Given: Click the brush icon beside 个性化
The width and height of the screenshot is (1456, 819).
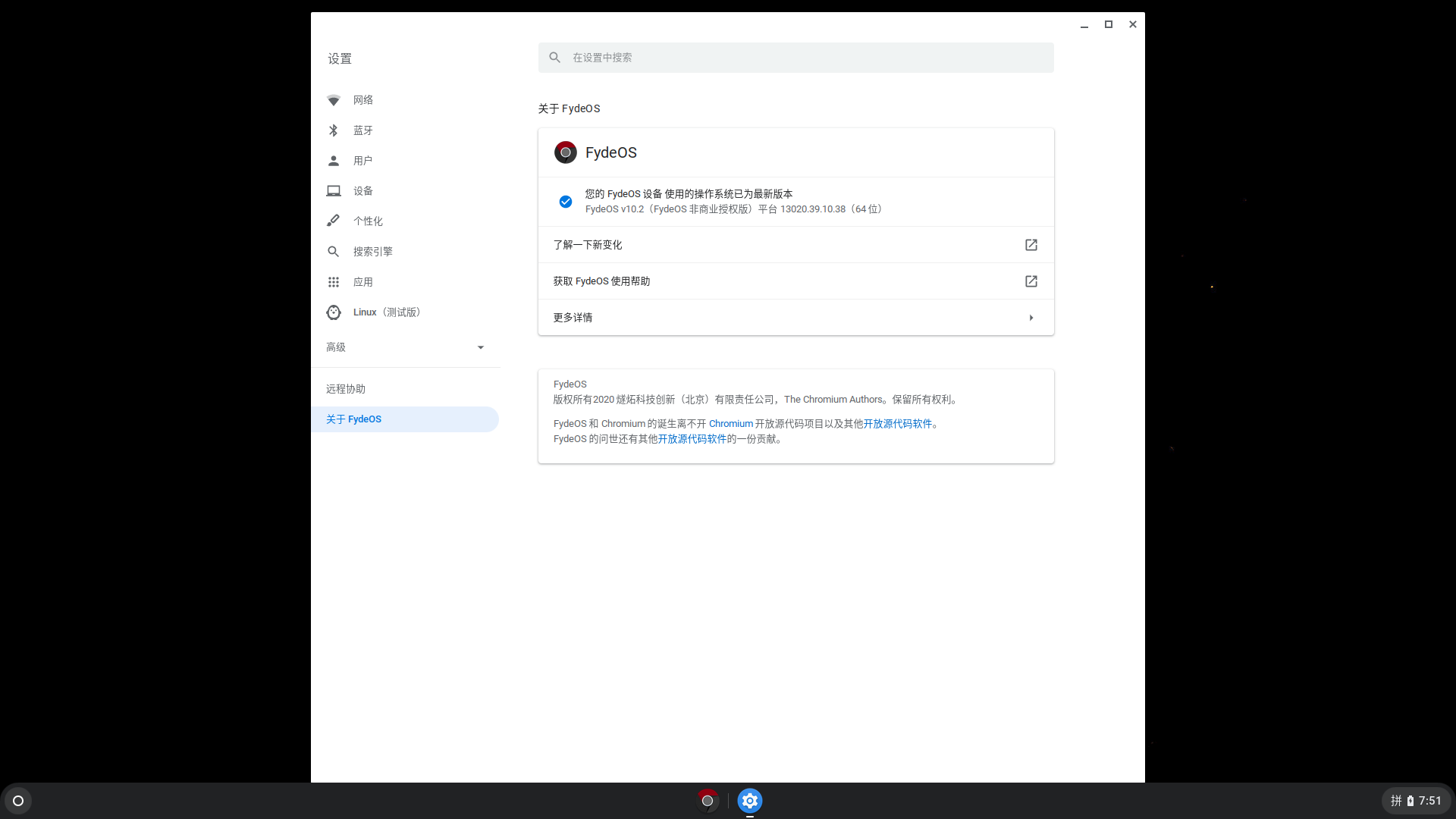Looking at the screenshot, I should click(x=333, y=221).
